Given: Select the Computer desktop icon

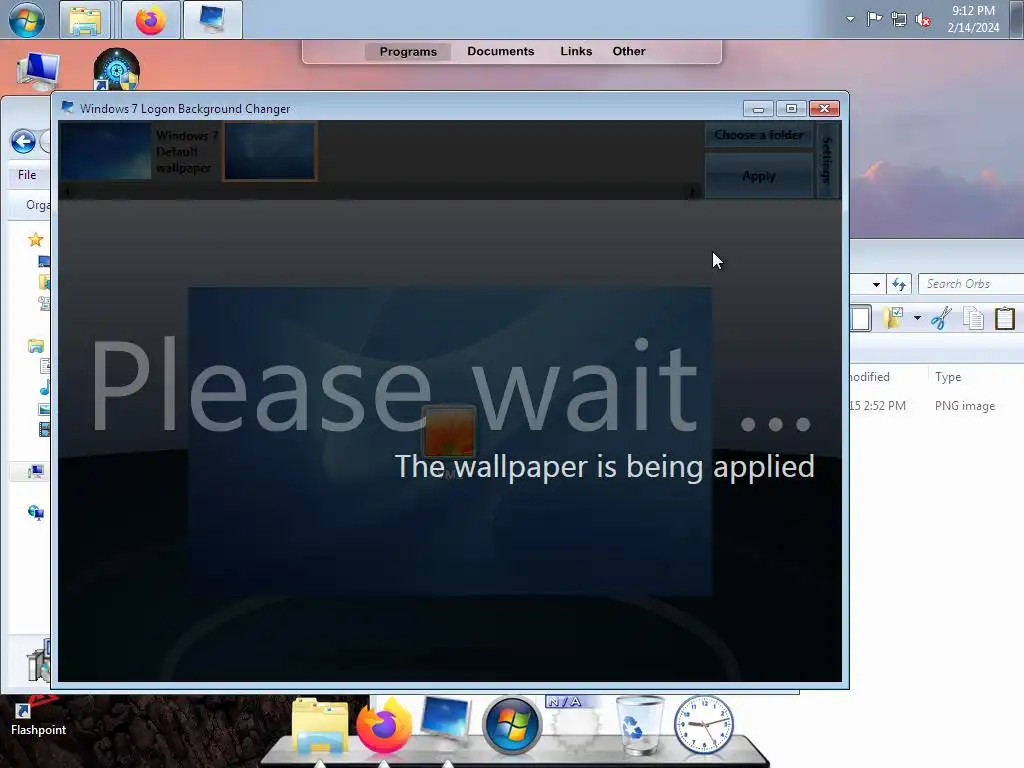Looking at the screenshot, I should click(38, 71).
